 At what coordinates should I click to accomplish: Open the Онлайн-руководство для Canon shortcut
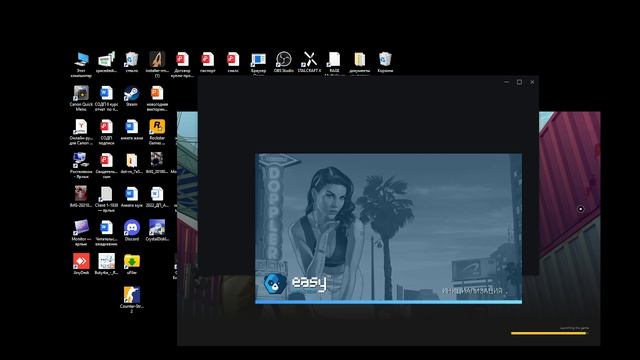[81, 132]
